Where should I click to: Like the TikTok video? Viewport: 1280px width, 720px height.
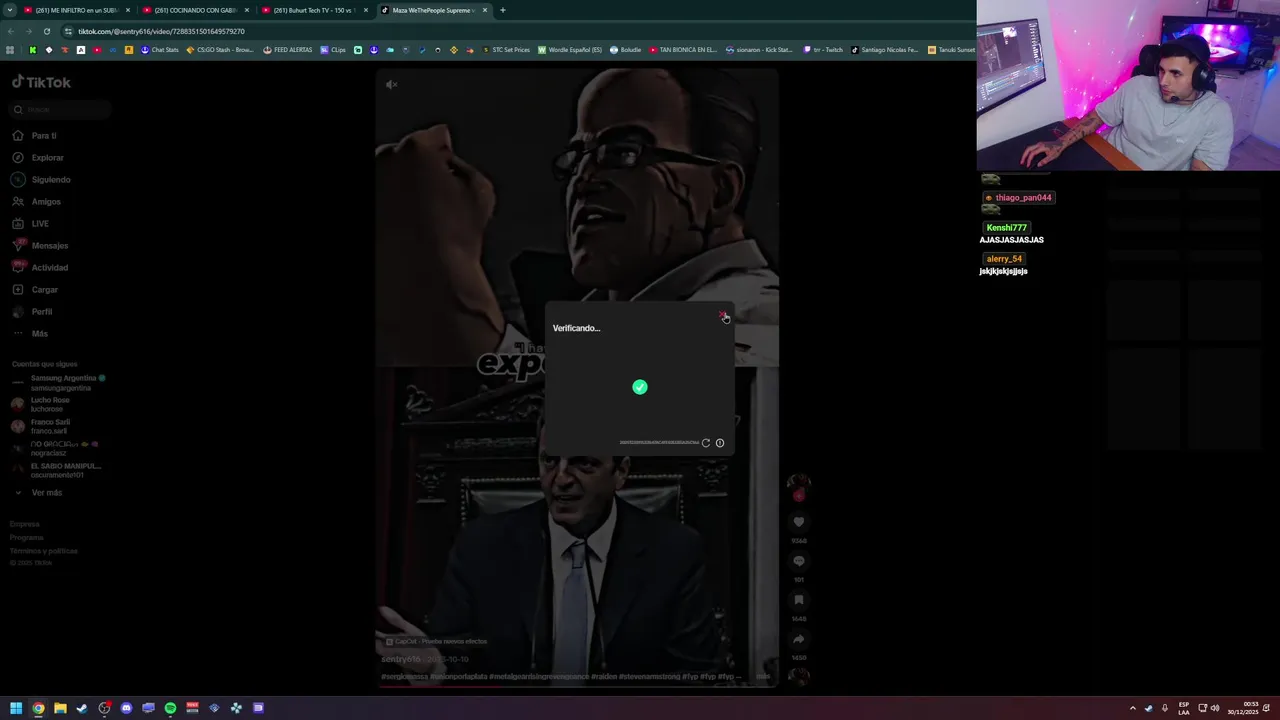point(798,522)
